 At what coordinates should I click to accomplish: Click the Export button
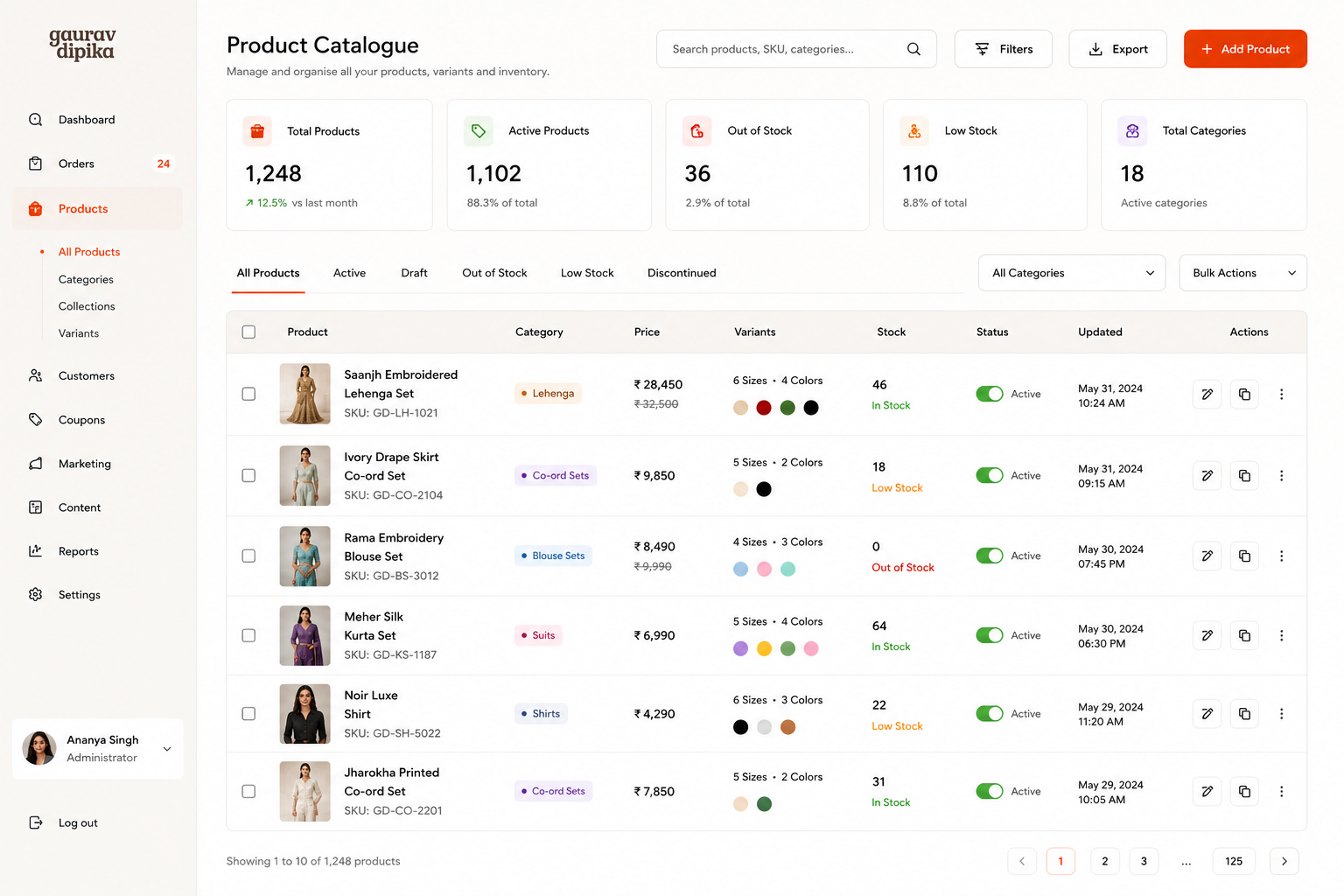(1117, 49)
